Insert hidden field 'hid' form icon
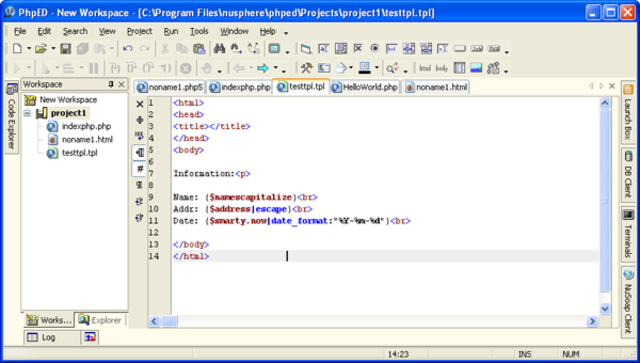The width and height of the screenshot is (640, 363). coord(392,49)
